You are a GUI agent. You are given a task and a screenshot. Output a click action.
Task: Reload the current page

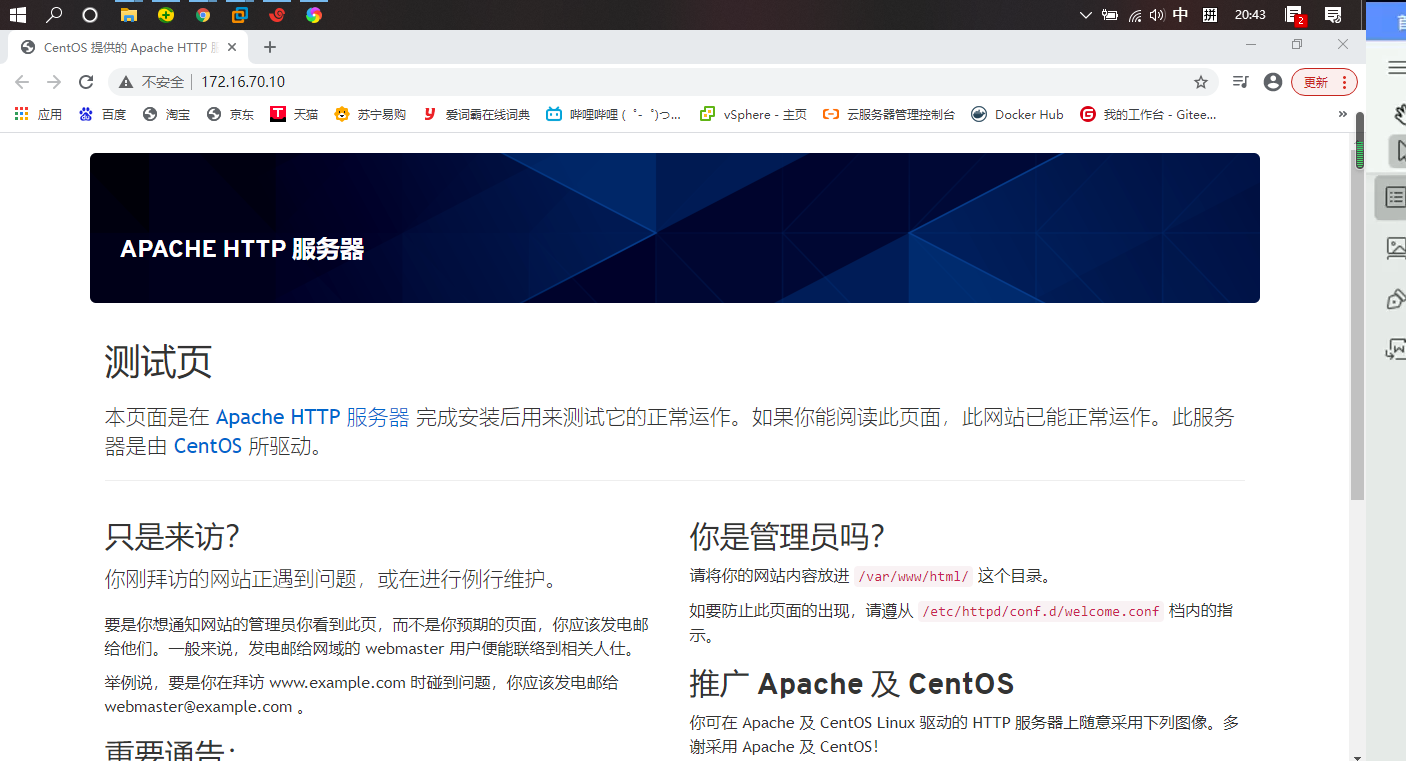click(x=86, y=82)
